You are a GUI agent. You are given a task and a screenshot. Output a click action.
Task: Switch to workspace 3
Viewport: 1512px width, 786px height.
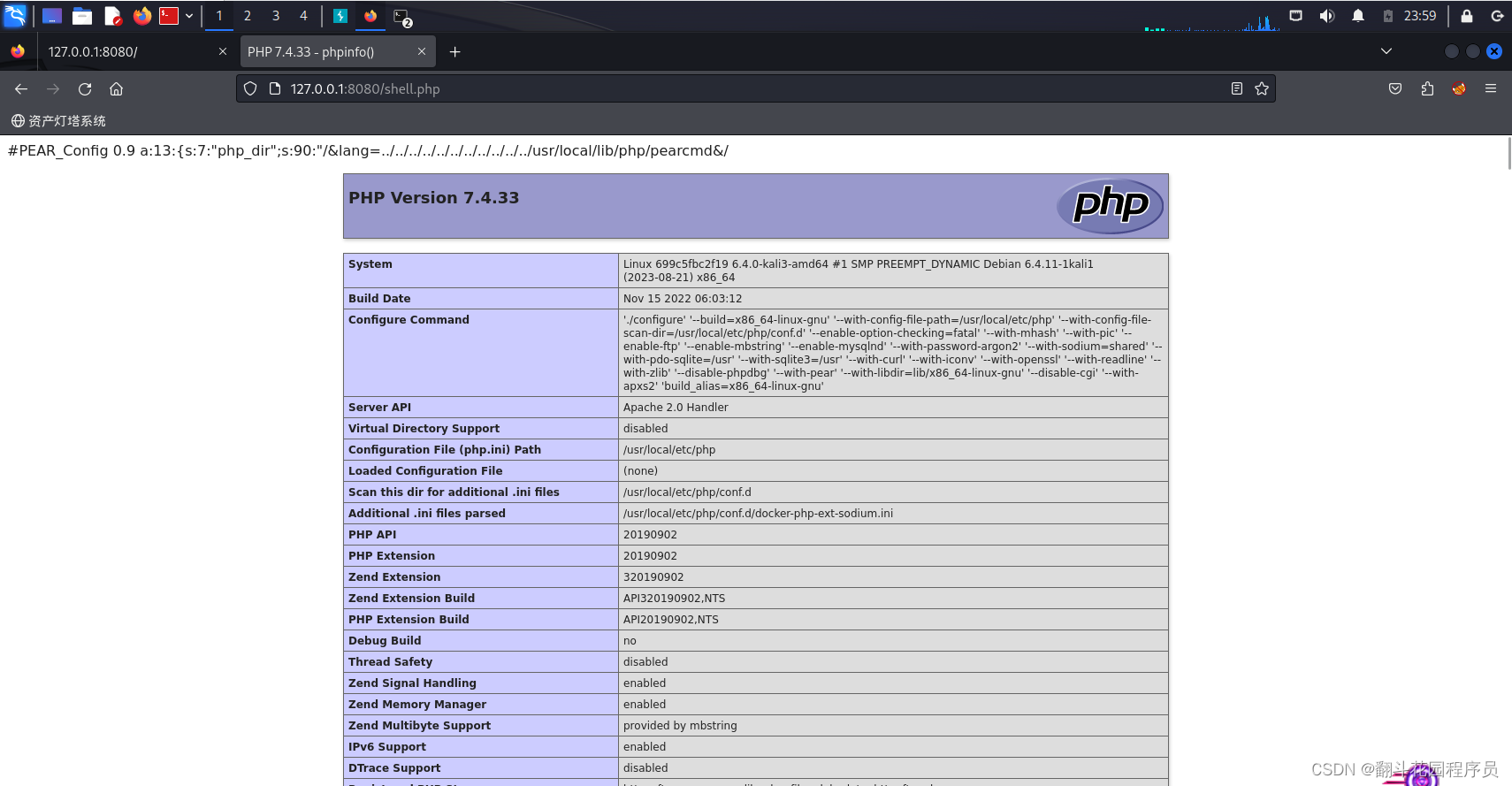point(276,16)
